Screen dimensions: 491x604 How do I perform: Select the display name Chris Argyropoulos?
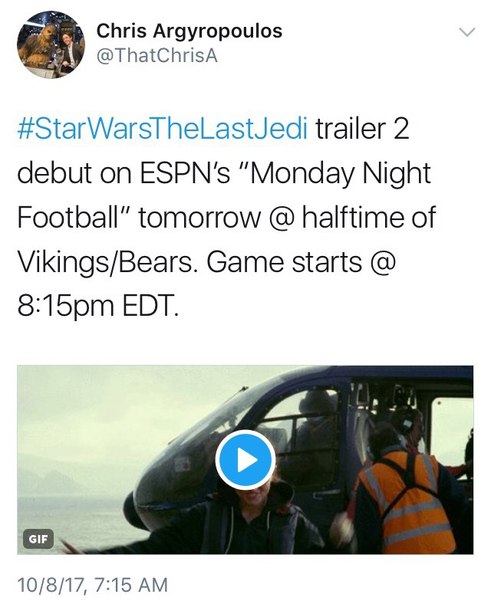pyautogui.click(x=189, y=31)
